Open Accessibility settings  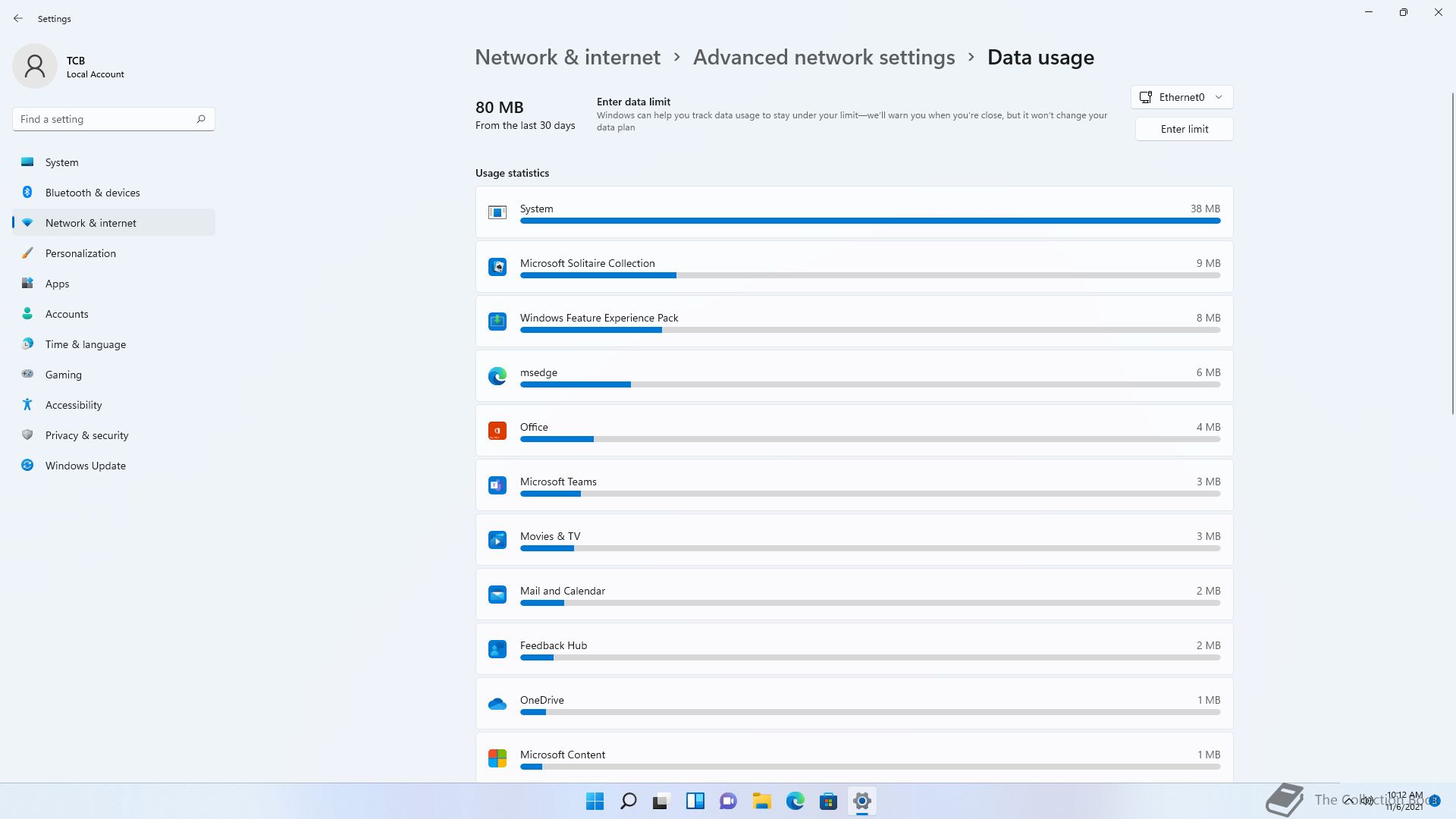pyautogui.click(x=114, y=405)
